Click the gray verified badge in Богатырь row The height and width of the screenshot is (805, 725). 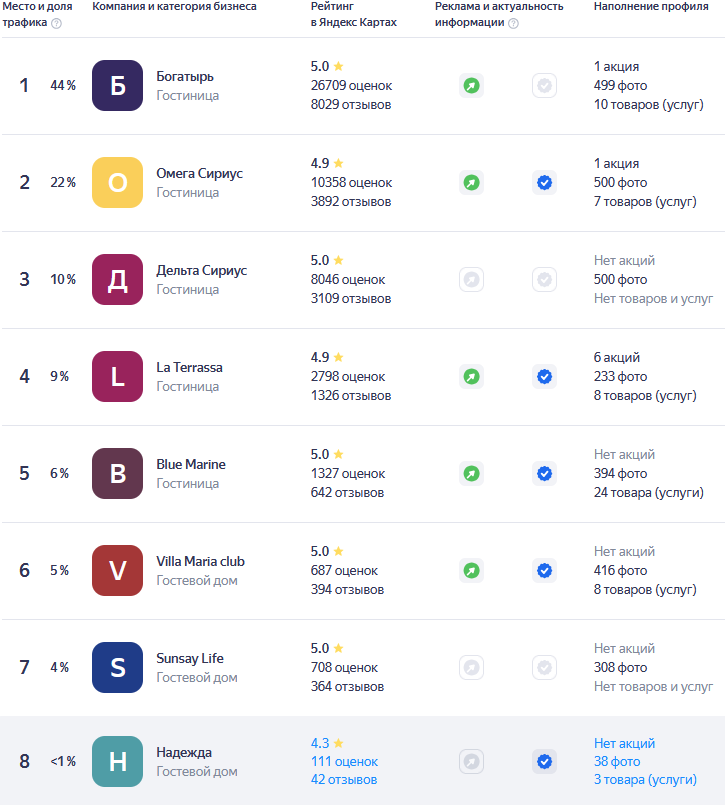(x=544, y=86)
